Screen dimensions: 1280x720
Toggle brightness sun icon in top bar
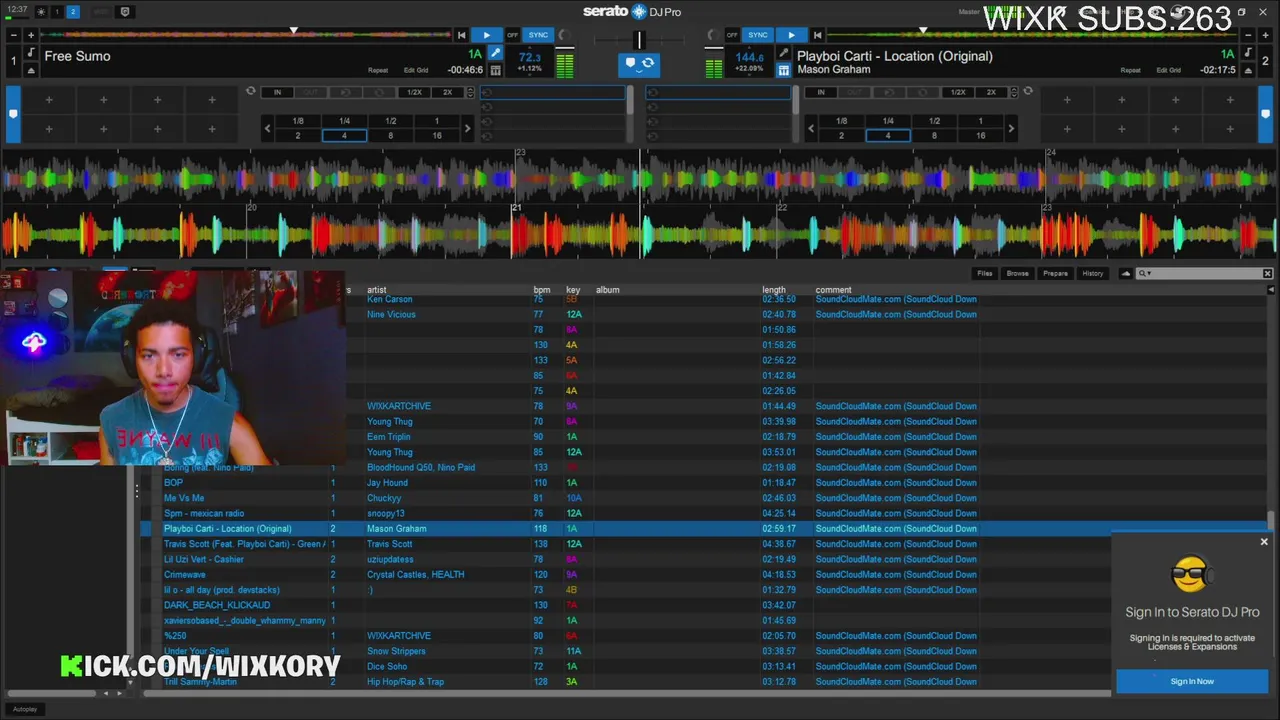pyautogui.click(x=41, y=12)
